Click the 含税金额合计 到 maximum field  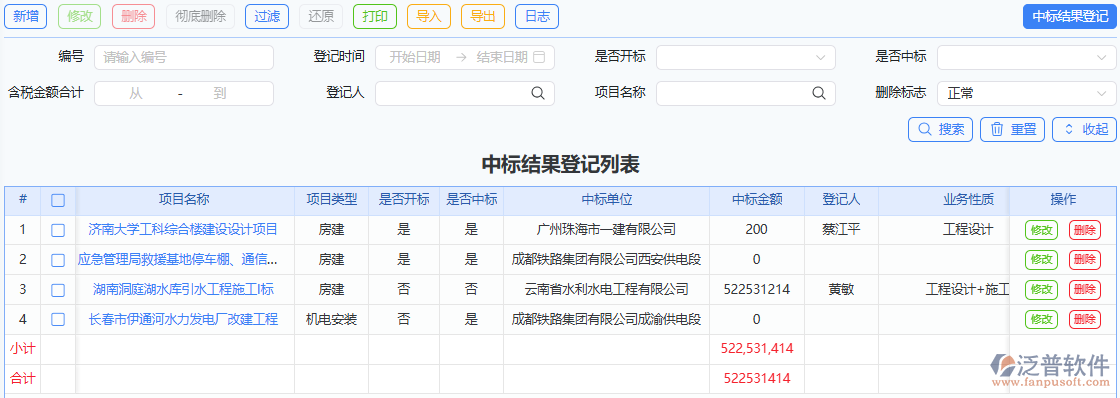click(219, 93)
